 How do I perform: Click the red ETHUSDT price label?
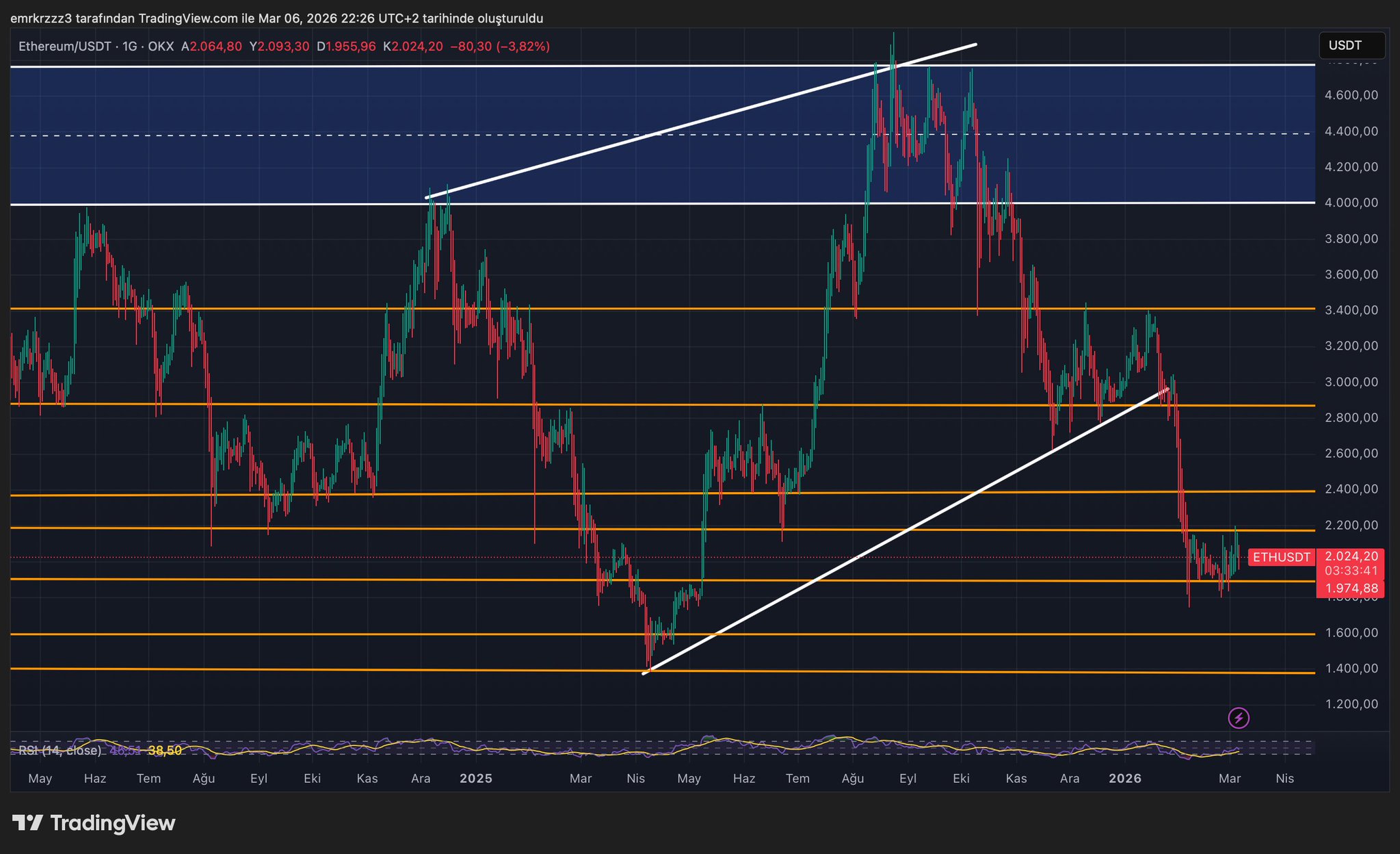point(1281,557)
